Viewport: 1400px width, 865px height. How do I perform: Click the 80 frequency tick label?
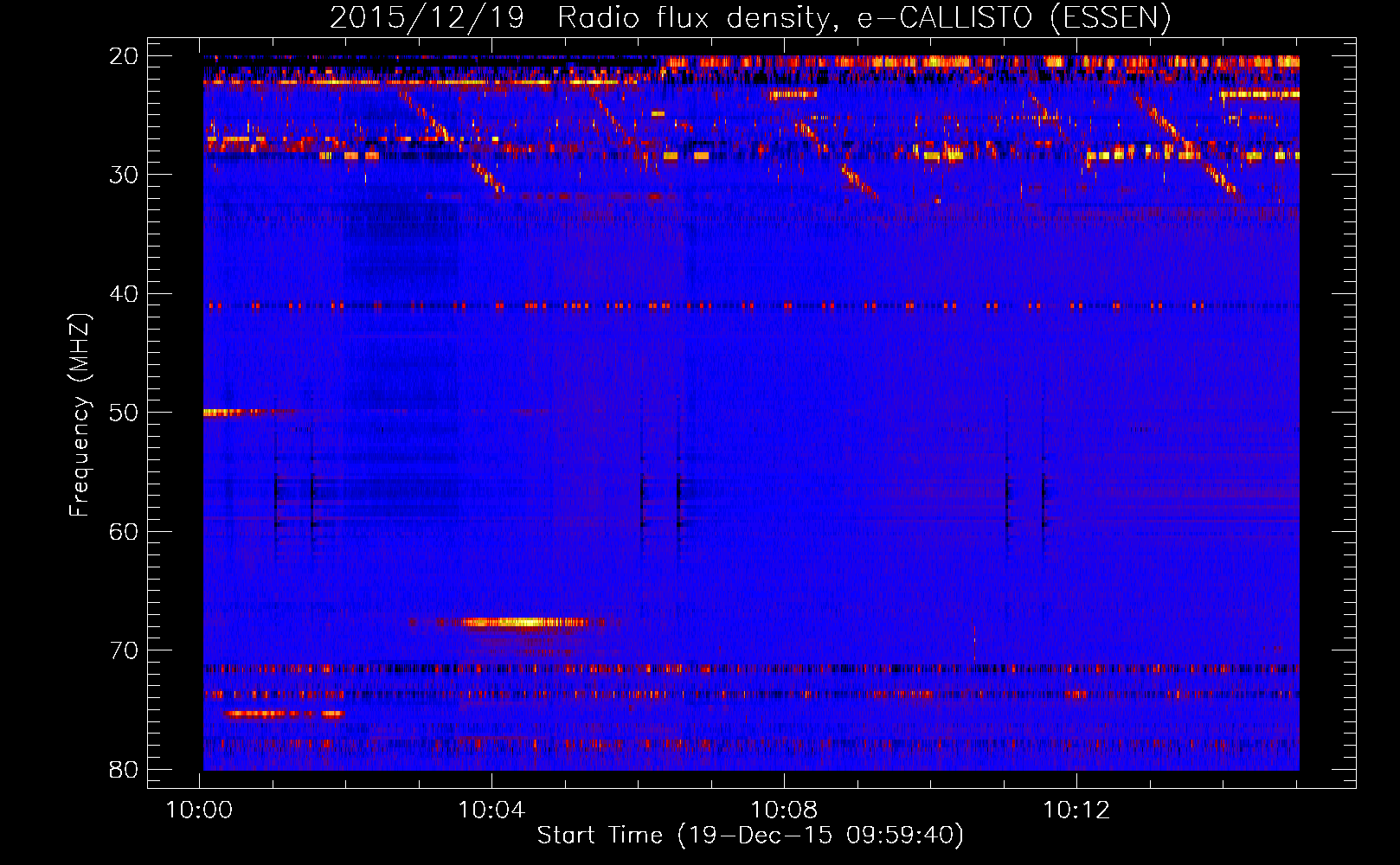(124, 769)
